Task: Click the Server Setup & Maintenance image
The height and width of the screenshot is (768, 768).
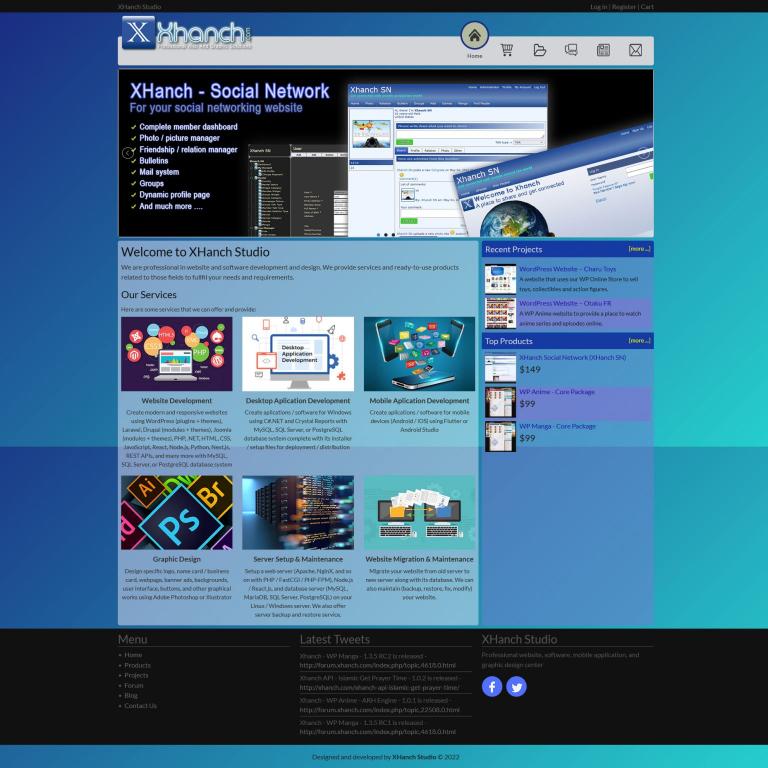Action: pyautogui.click(x=298, y=512)
